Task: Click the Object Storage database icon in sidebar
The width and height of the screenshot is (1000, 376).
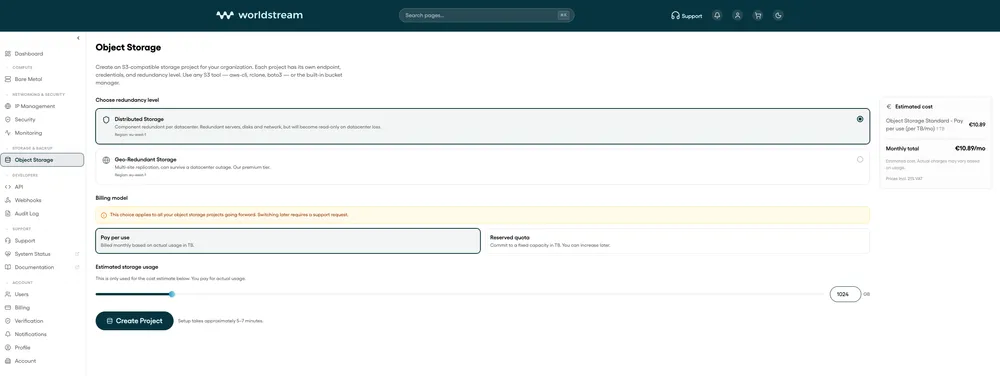Action: (x=8, y=160)
